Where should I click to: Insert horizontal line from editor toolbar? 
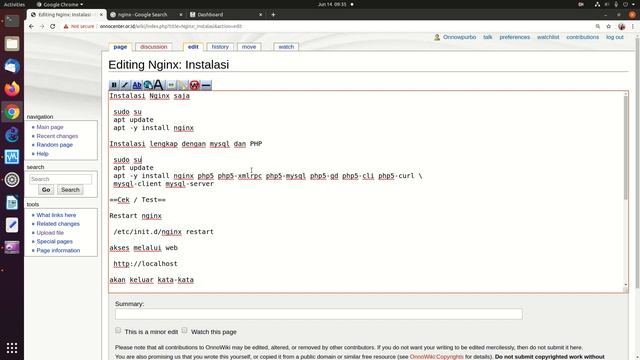click(x=206, y=85)
